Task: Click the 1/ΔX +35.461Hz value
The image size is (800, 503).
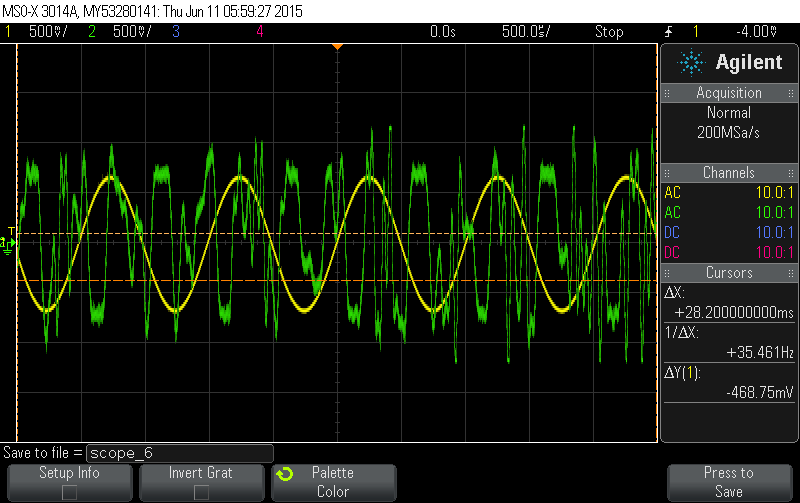Action: point(760,353)
